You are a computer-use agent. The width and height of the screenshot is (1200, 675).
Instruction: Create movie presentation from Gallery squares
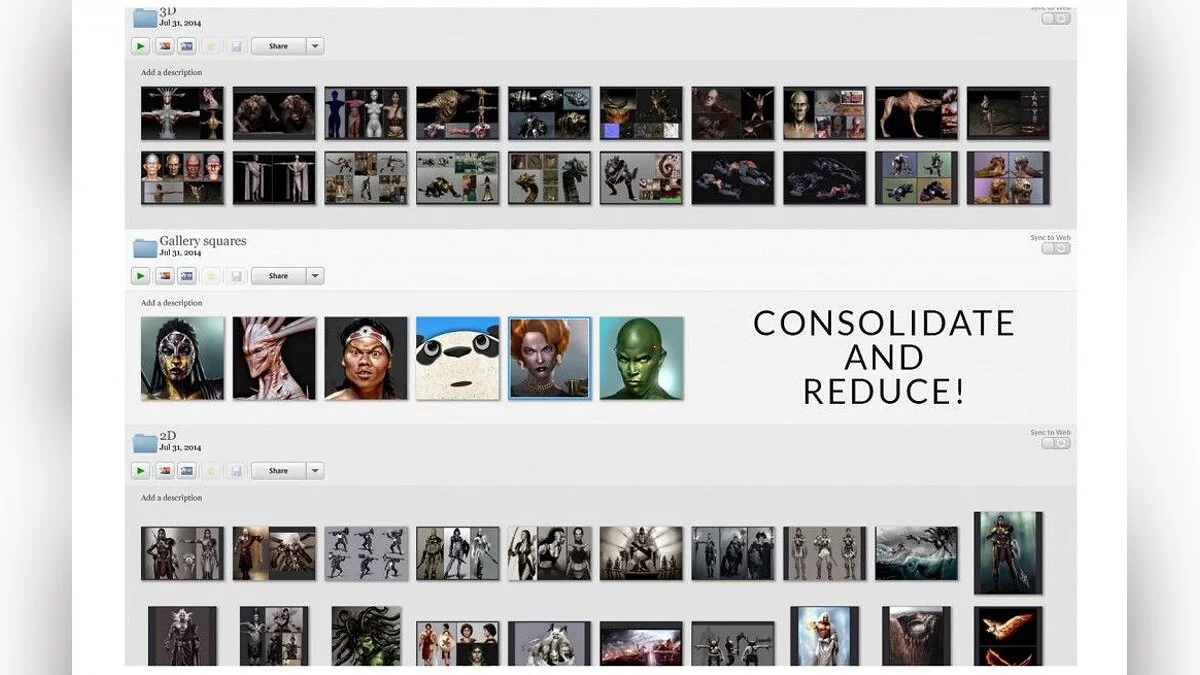[x=187, y=276]
